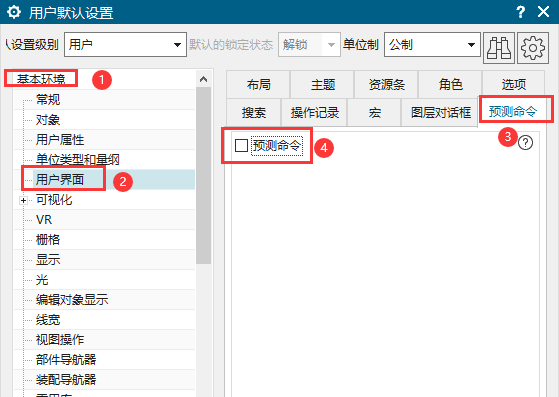559x397 pixels.
Task: Switch to the 角色 tab
Action: [x=451, y=84]
